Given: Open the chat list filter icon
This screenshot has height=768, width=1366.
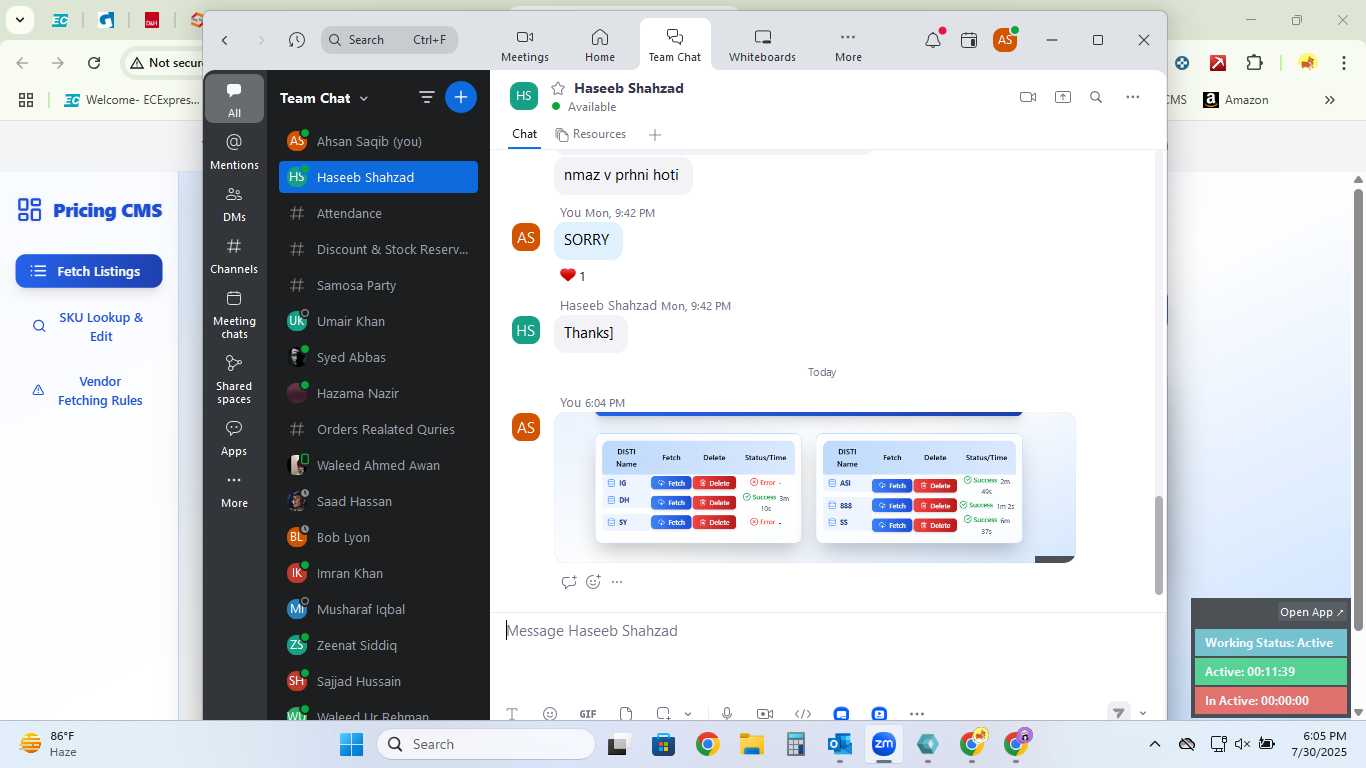Looking at the screenshot, I should point(427,97).
